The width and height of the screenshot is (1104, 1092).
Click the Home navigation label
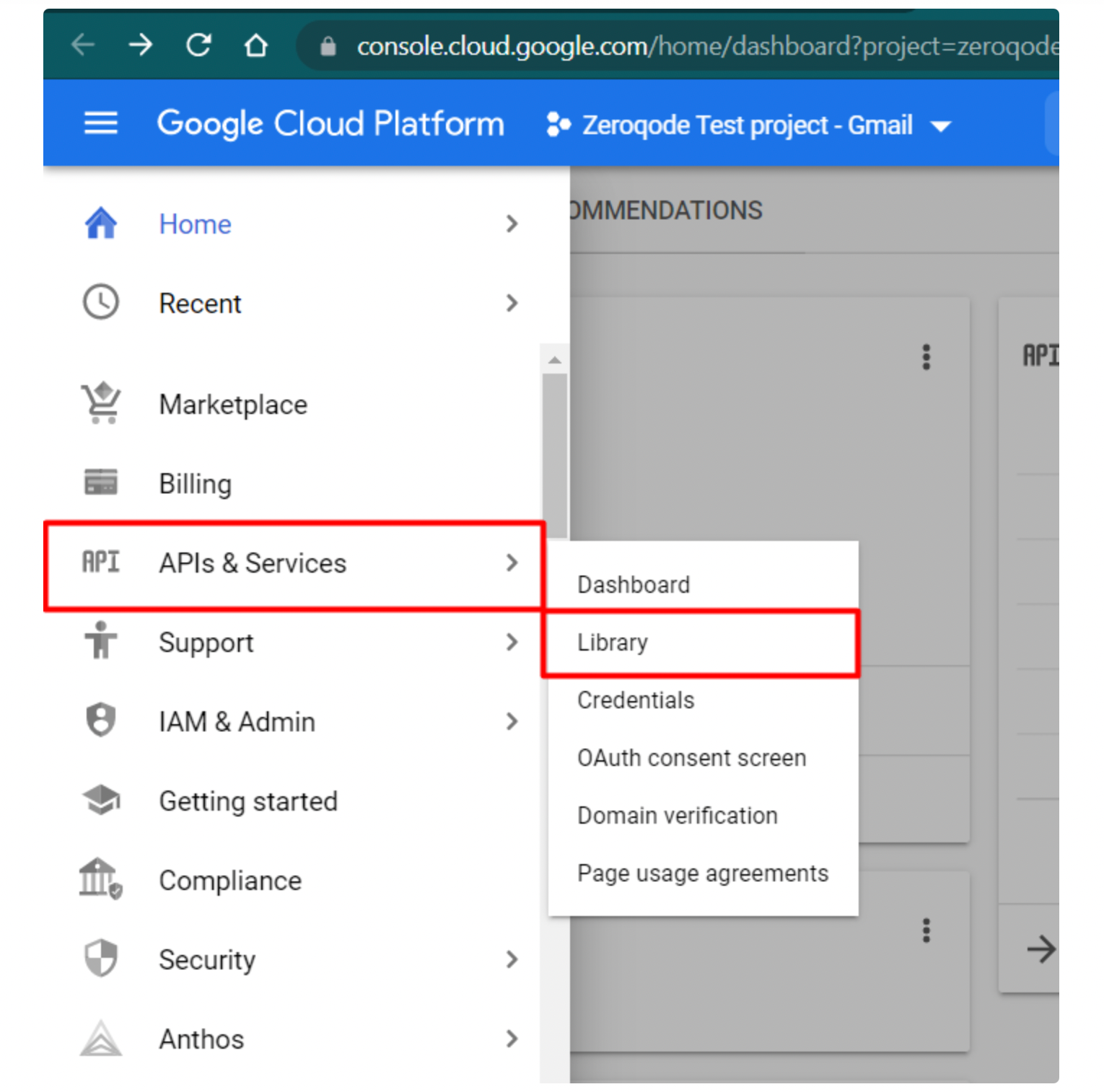196,224
